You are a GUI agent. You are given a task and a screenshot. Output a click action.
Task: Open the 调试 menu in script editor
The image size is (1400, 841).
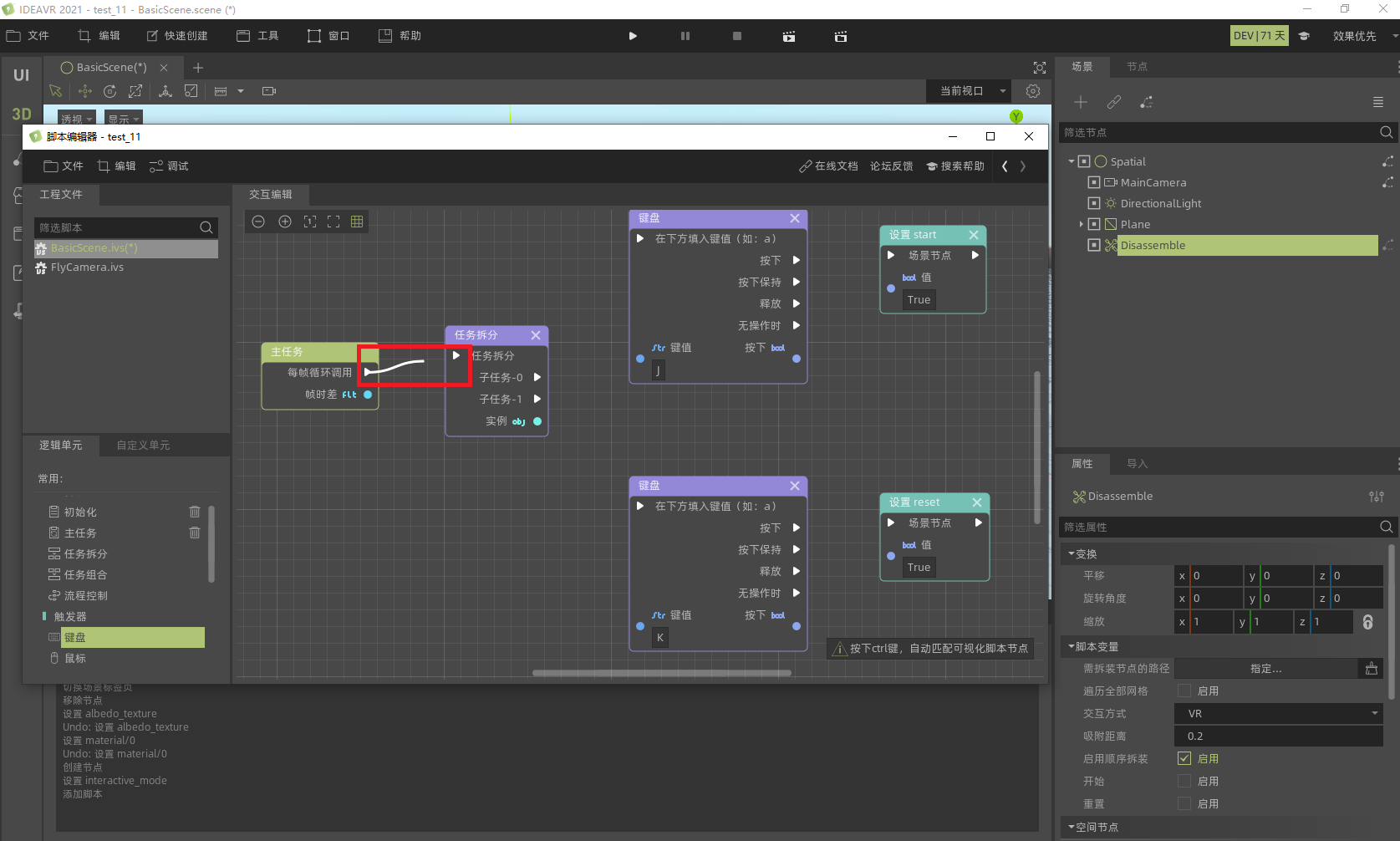[169, 166]
